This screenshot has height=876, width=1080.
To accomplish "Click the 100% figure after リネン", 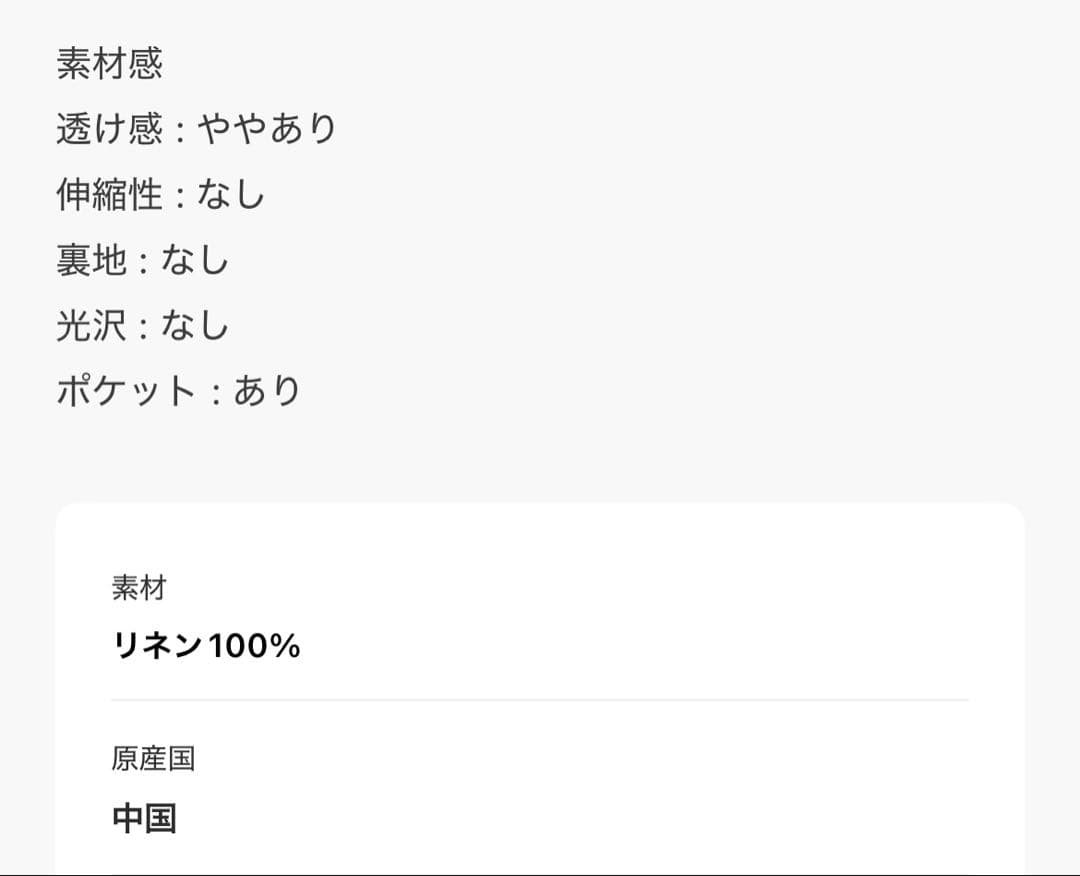I will [254, 646].
